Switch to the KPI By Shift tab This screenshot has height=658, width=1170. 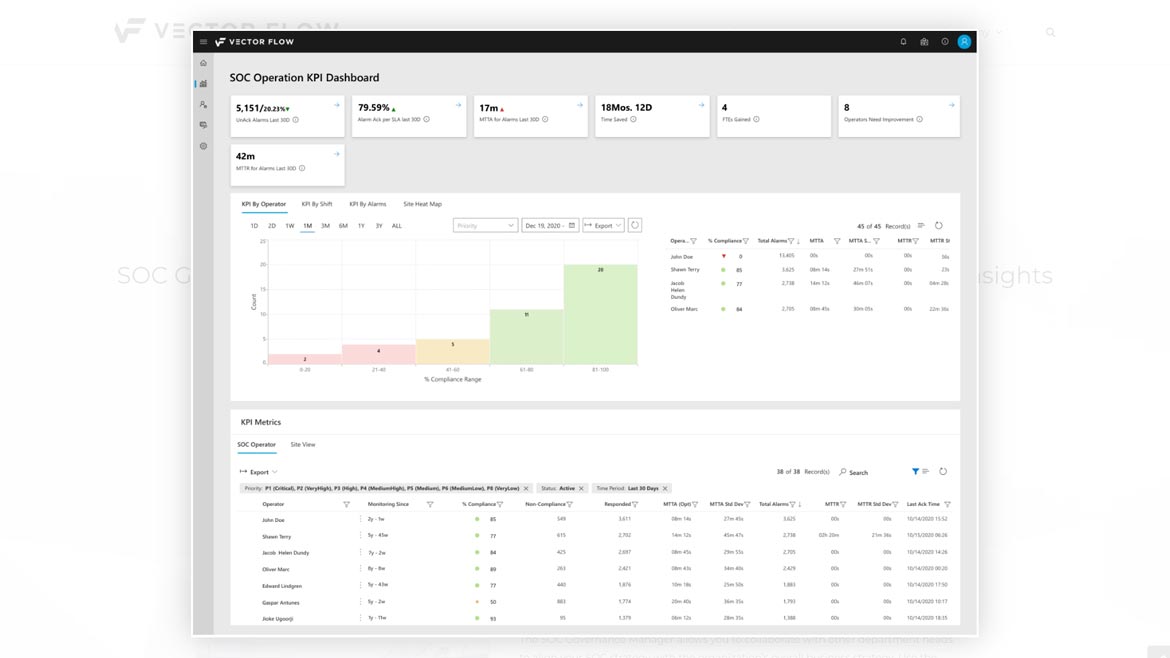coord(317,204)
